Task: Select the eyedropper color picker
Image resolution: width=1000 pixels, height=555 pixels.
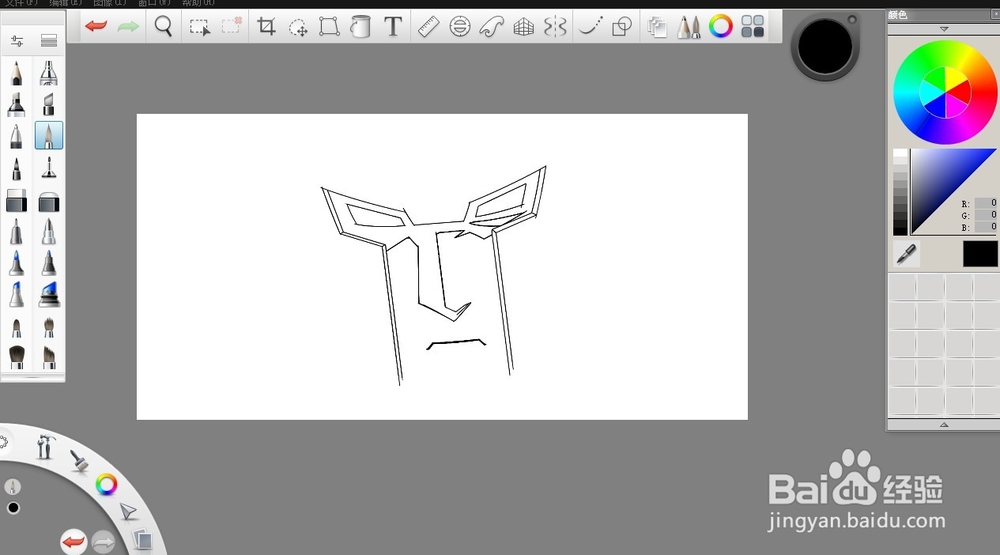Action: [906, 254]
